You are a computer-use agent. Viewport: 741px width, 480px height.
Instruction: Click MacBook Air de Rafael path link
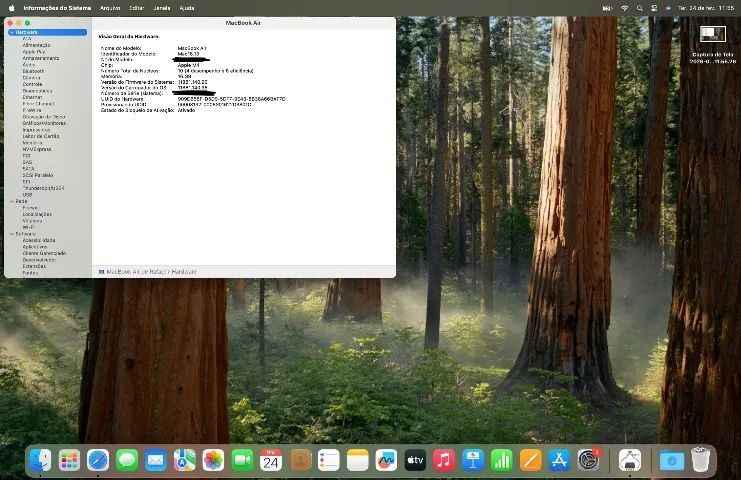(x=136, y=272)
